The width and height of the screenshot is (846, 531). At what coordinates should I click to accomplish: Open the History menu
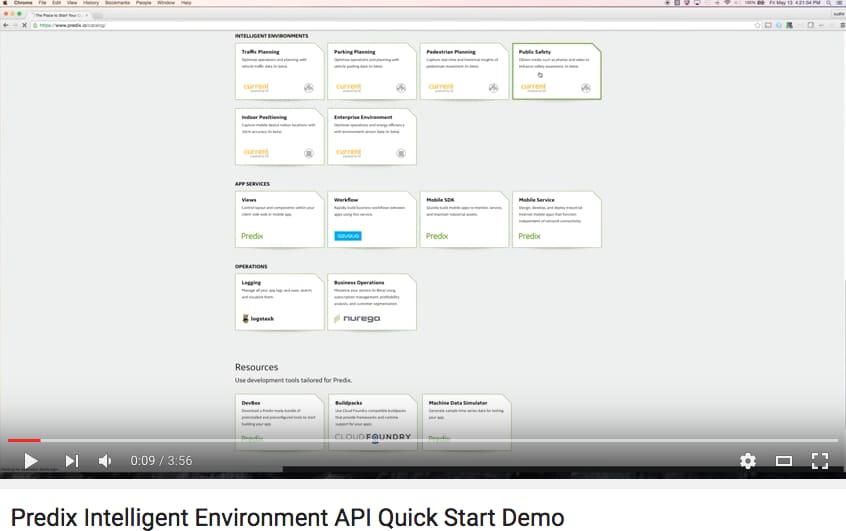point(91,3)
